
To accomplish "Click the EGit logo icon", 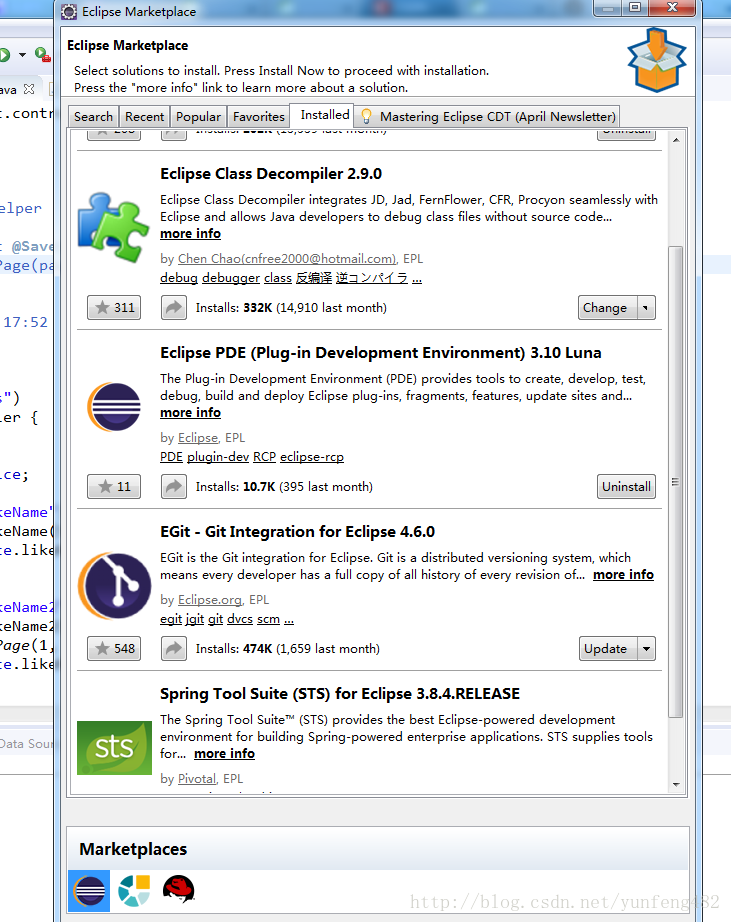I will pos(115,586).
